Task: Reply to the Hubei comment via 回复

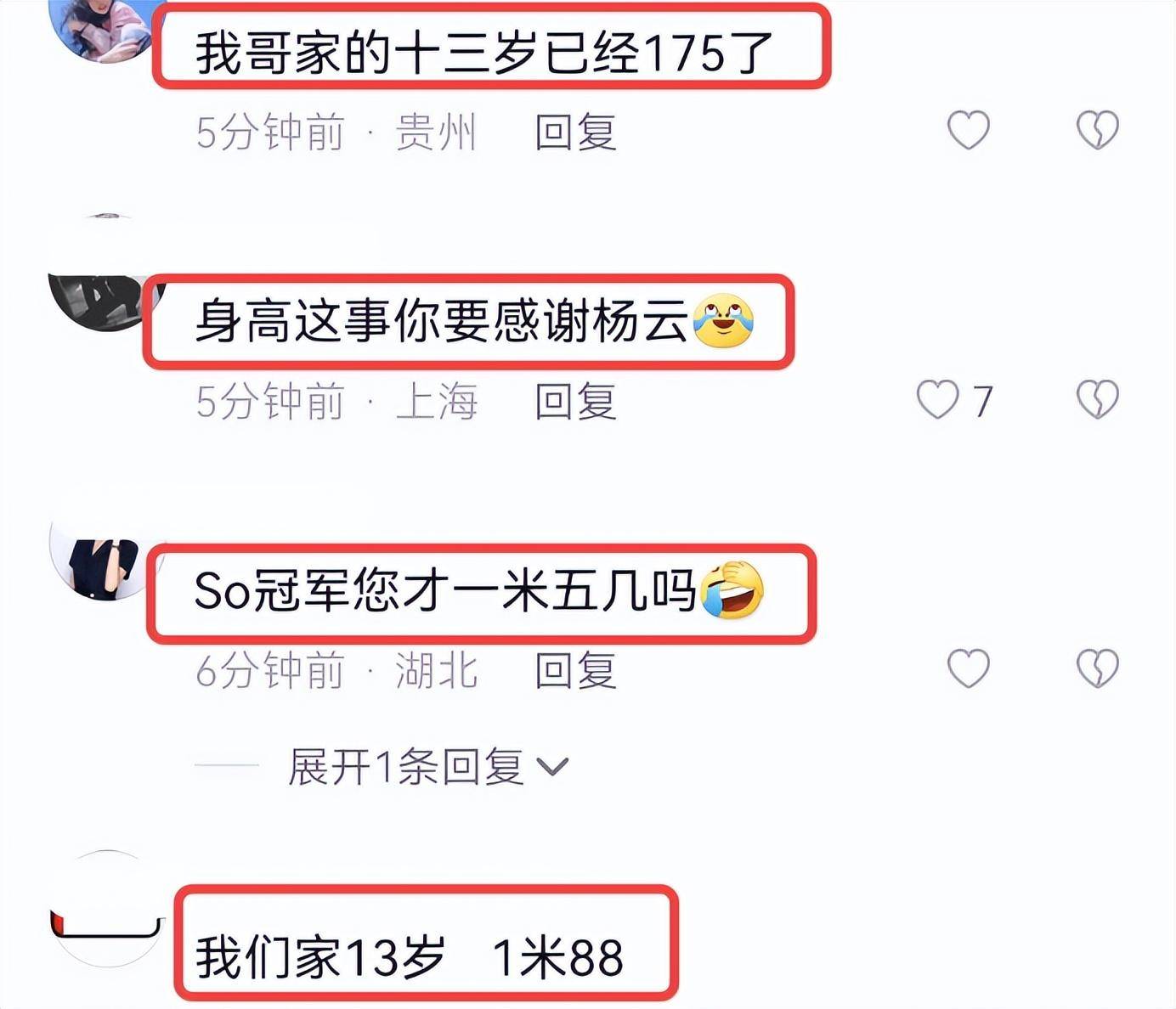Action: click(575, 670)
